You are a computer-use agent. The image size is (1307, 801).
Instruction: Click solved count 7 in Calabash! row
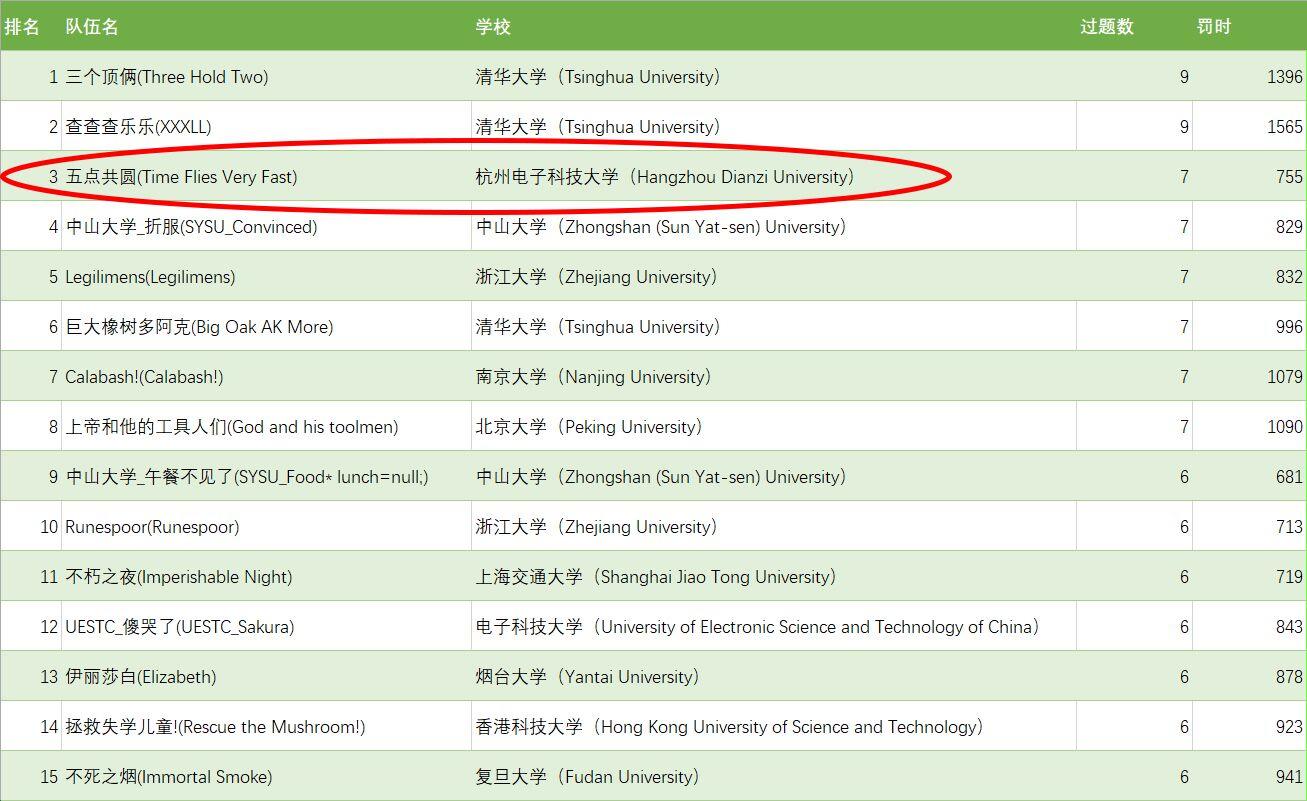[1184, 377]
